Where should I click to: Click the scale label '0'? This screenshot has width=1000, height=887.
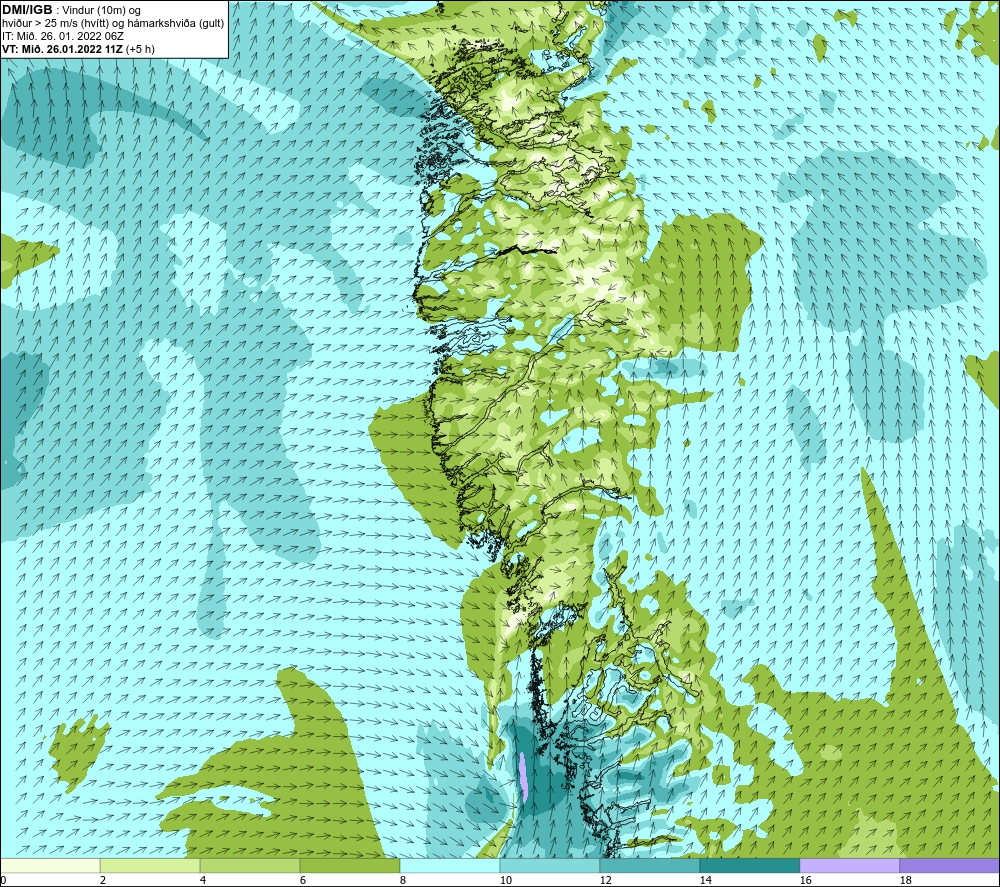tap(3, 880)
